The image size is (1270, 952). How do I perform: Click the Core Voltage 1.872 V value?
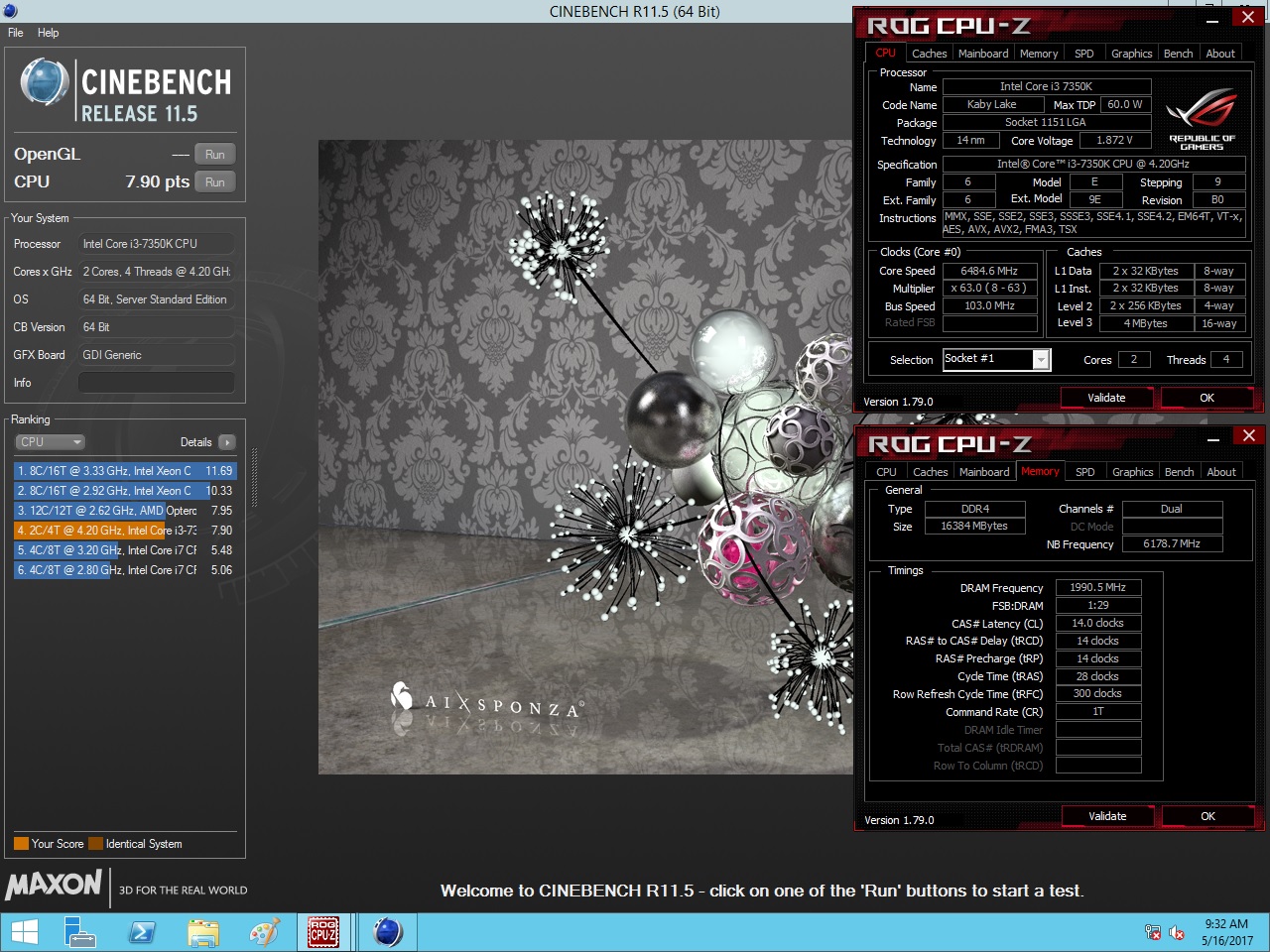click(1114, 140)
